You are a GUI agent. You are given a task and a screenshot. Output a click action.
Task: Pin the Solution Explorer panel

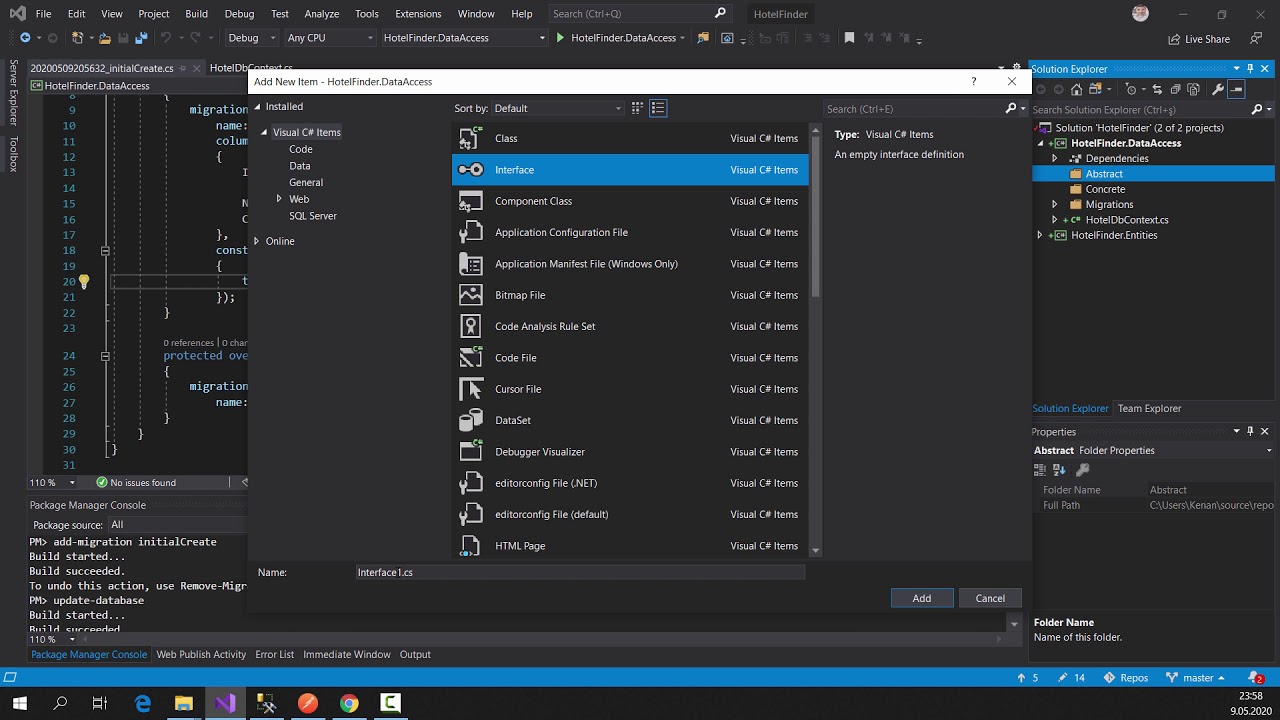click(1250, 69)
